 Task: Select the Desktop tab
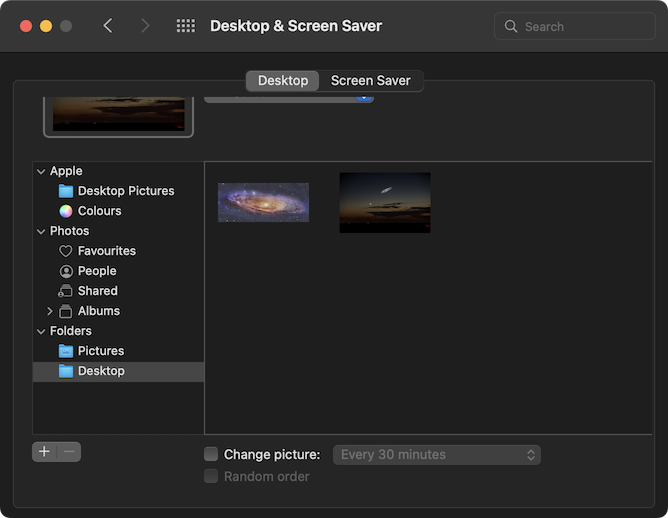point(282,81)
